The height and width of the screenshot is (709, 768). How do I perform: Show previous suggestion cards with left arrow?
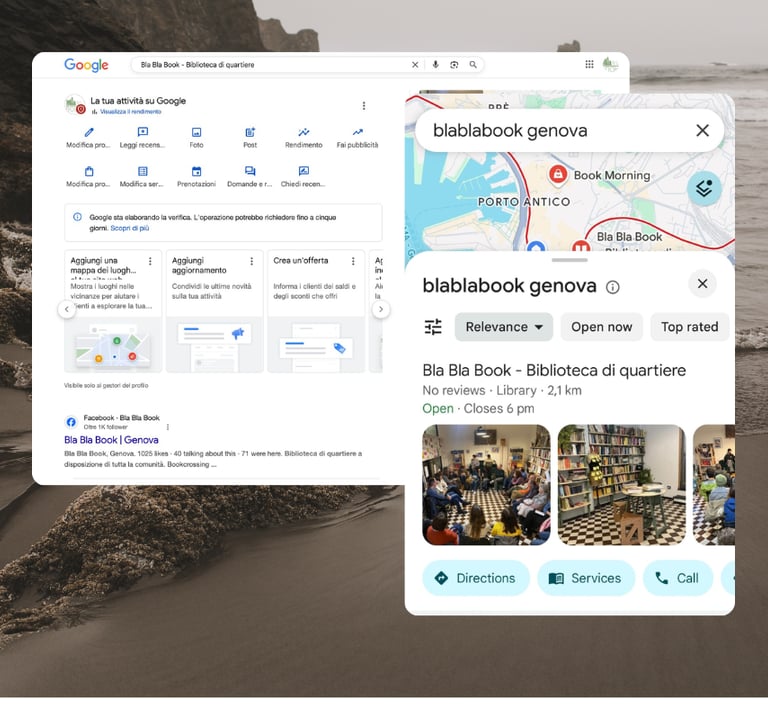coord(67,309)
